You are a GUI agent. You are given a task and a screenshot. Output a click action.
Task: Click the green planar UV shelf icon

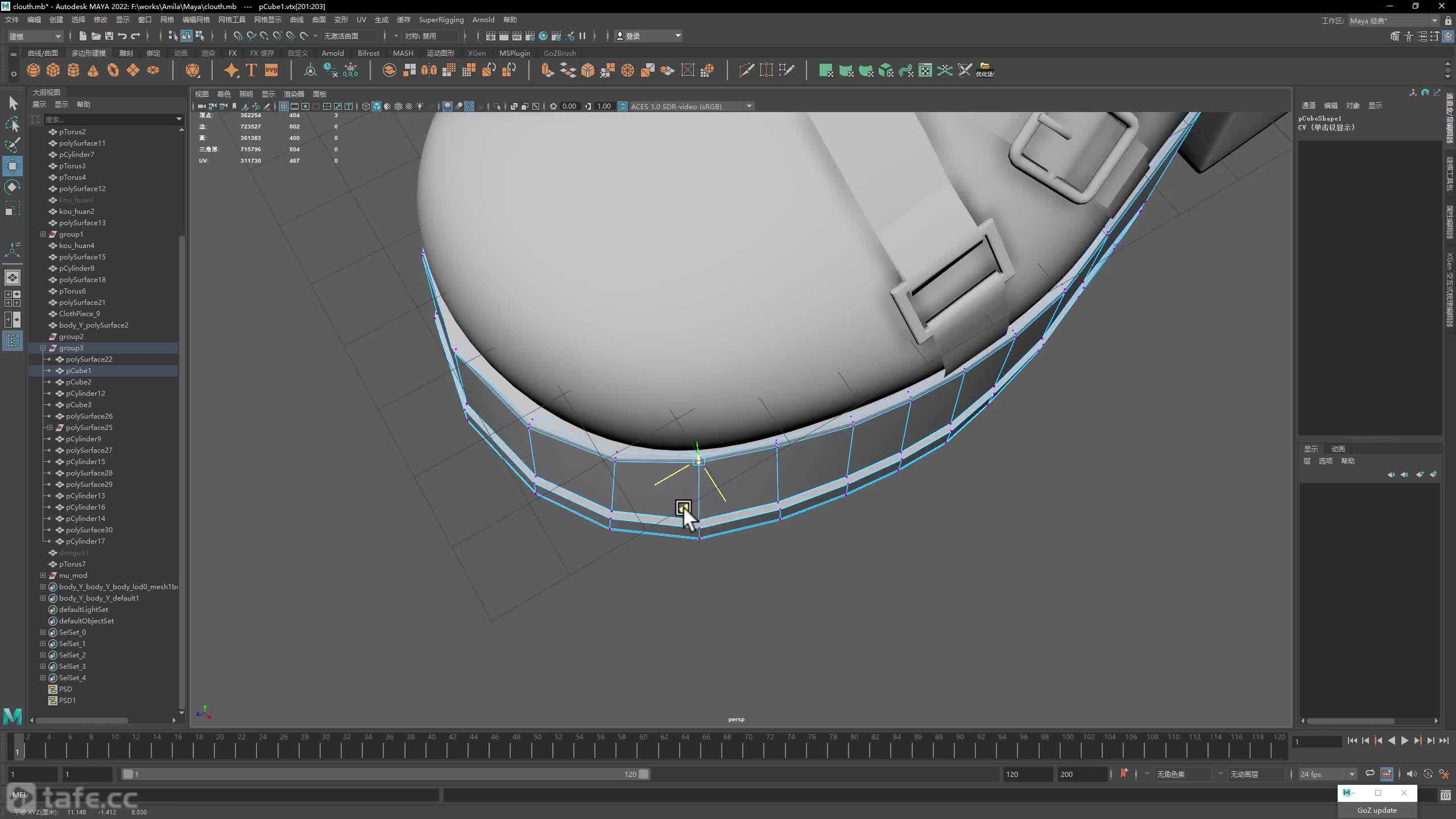click(x=826, y=71)
